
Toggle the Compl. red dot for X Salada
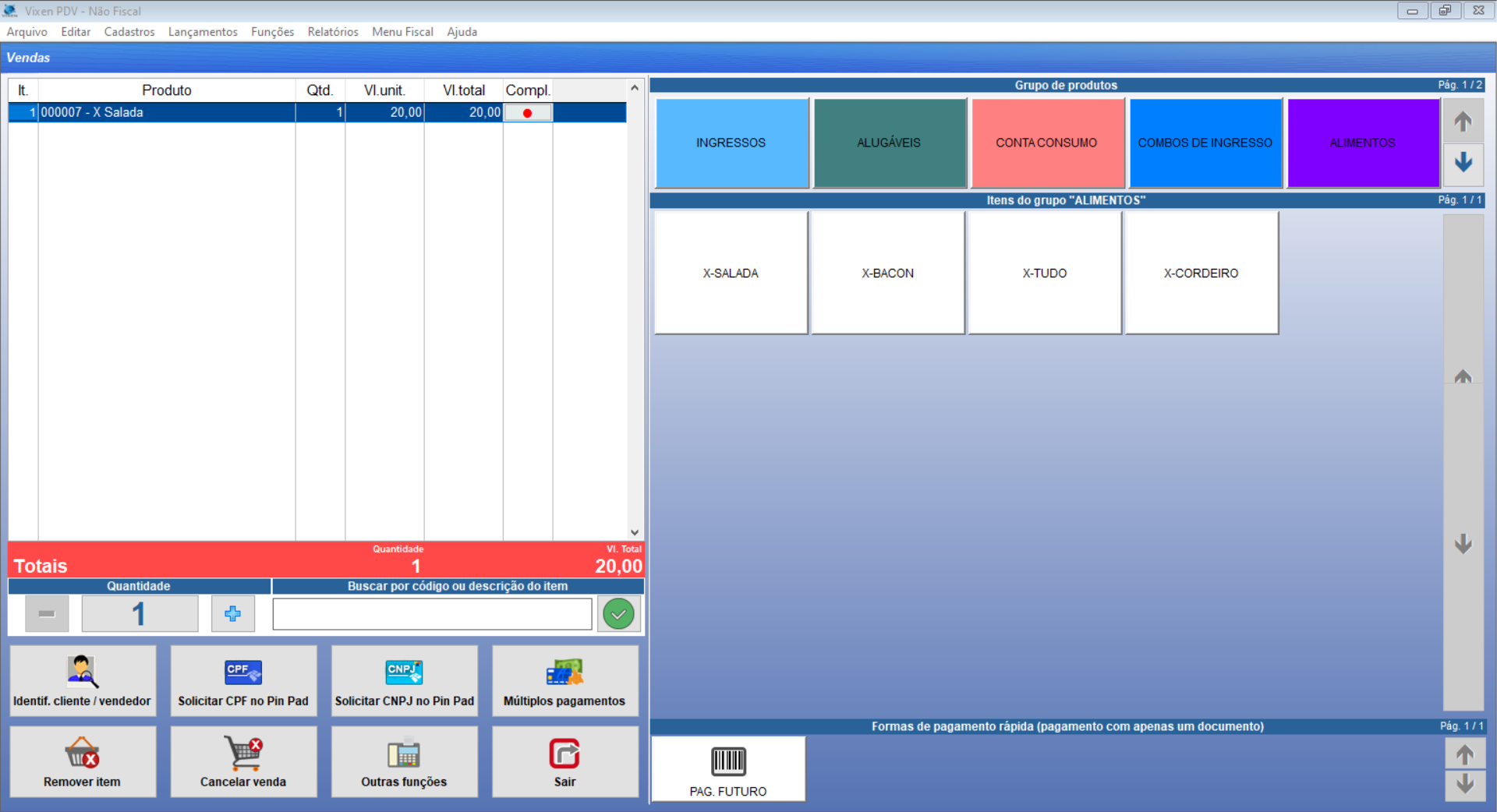[528, 113]
